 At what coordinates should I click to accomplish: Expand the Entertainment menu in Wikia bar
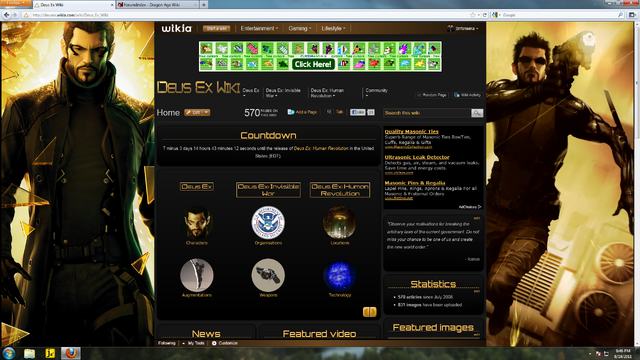click(259, 29)
